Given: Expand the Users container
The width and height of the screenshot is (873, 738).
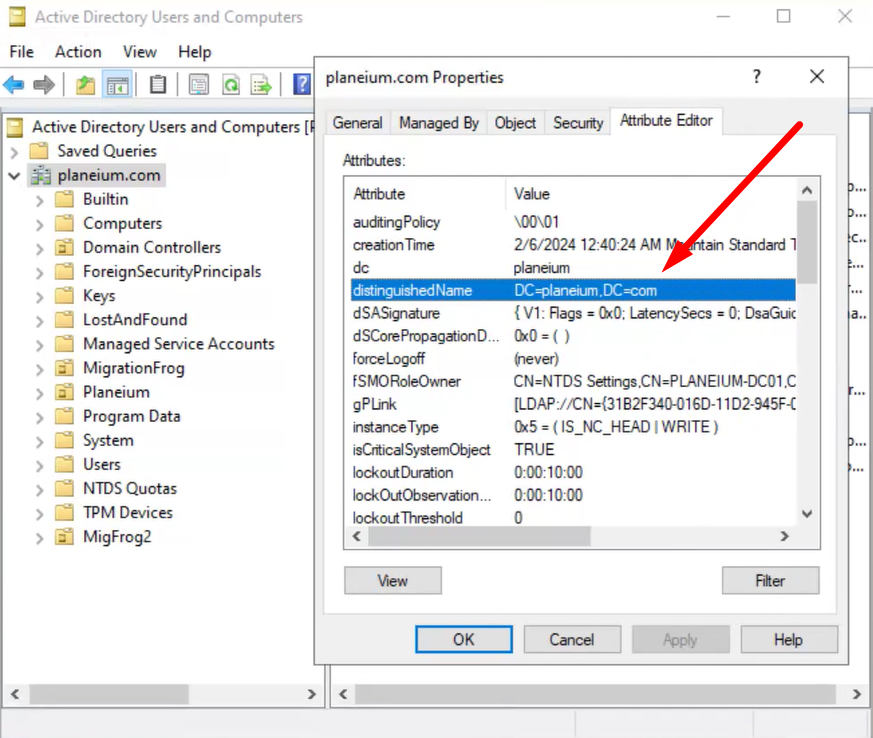Looking at the screenshot, I should point(39,464).
